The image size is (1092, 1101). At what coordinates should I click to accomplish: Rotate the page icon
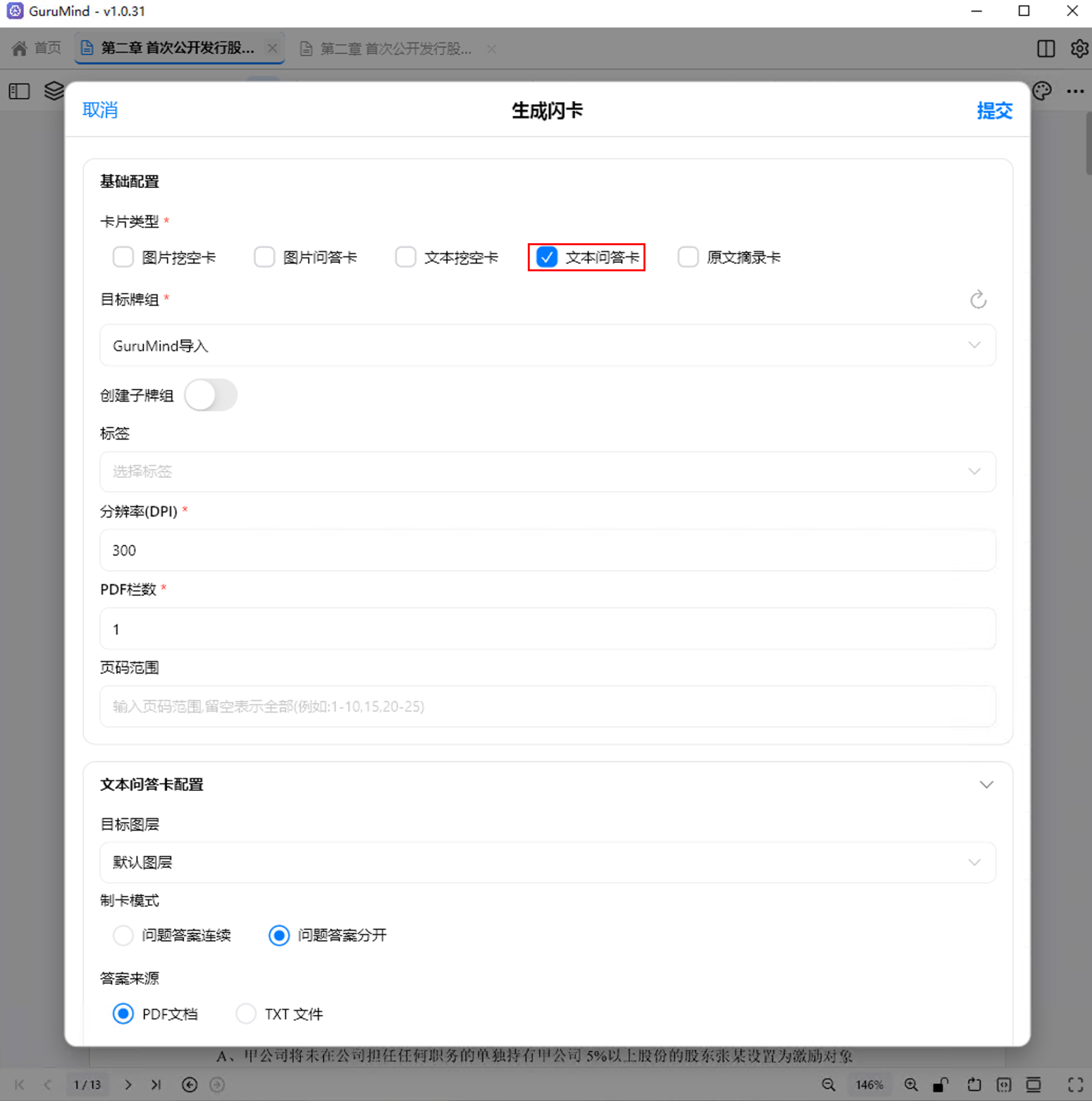pos(974,1084)
